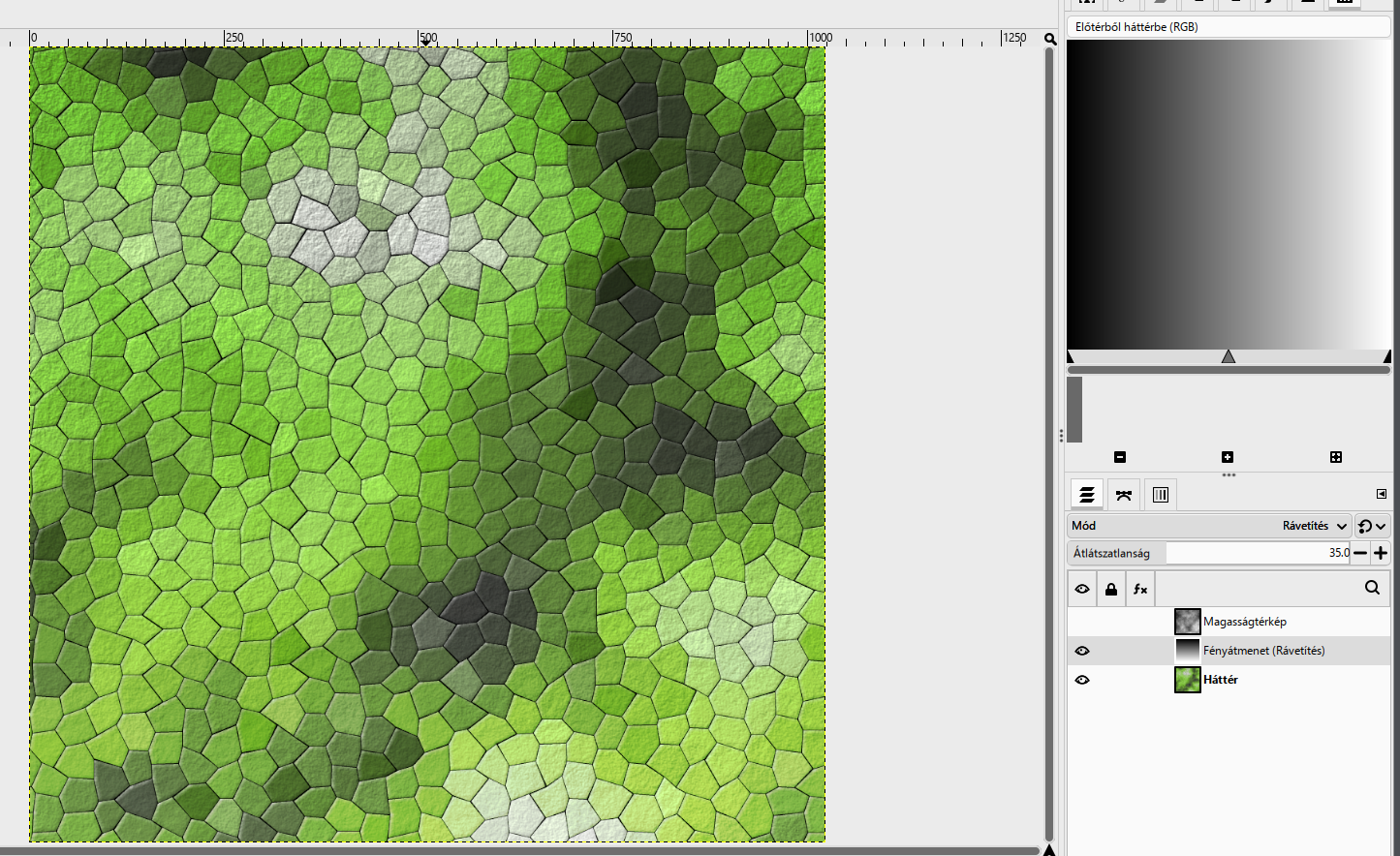Show the Magasságtérkép layer
Screen dimensions: 1400x856
tap(1082, 622)
